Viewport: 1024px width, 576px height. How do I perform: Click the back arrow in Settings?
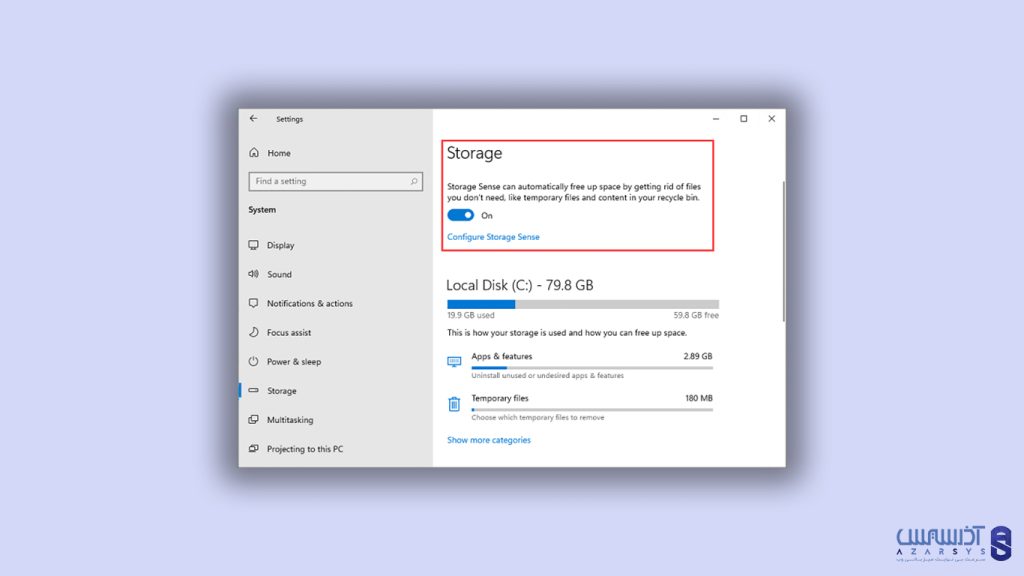tap(253, 119)
